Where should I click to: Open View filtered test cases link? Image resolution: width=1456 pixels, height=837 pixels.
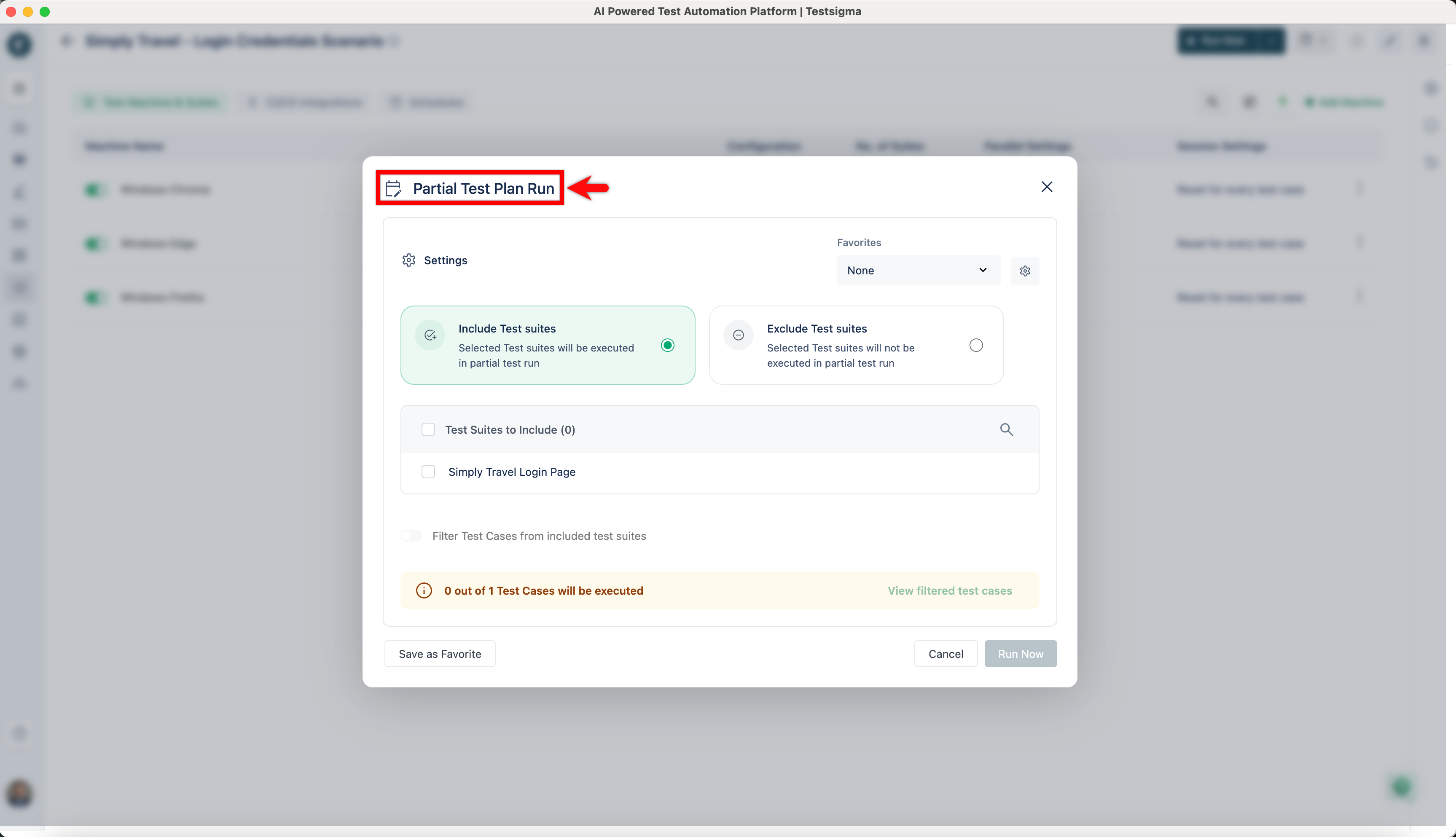[x=950, y=590]
